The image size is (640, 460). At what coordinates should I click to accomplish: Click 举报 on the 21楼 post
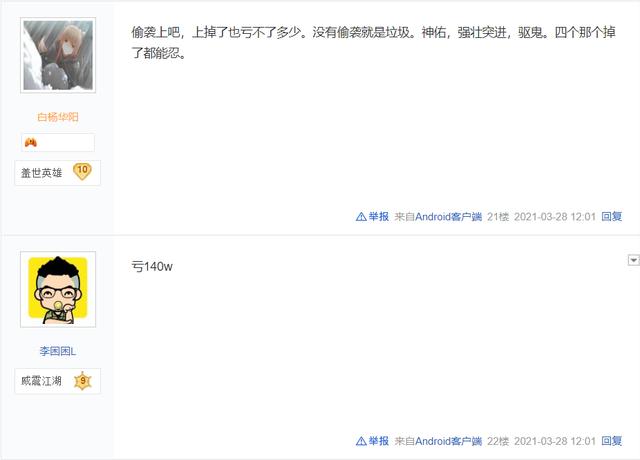coord(379,217)
